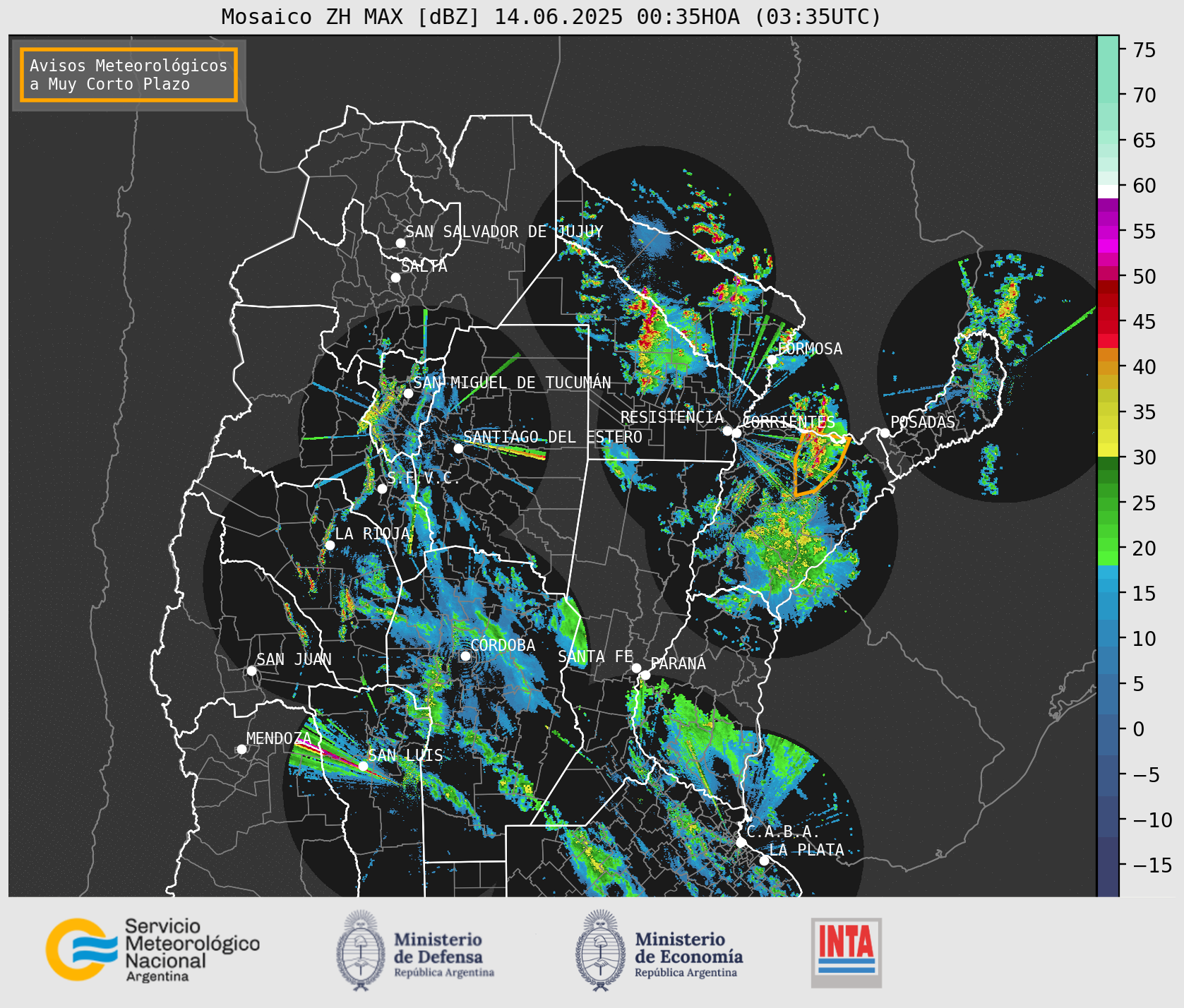Click the La Rioja city dot
Image resolution: width=1184 pixels, height=1008 pixels.
[x=330, y=545]
